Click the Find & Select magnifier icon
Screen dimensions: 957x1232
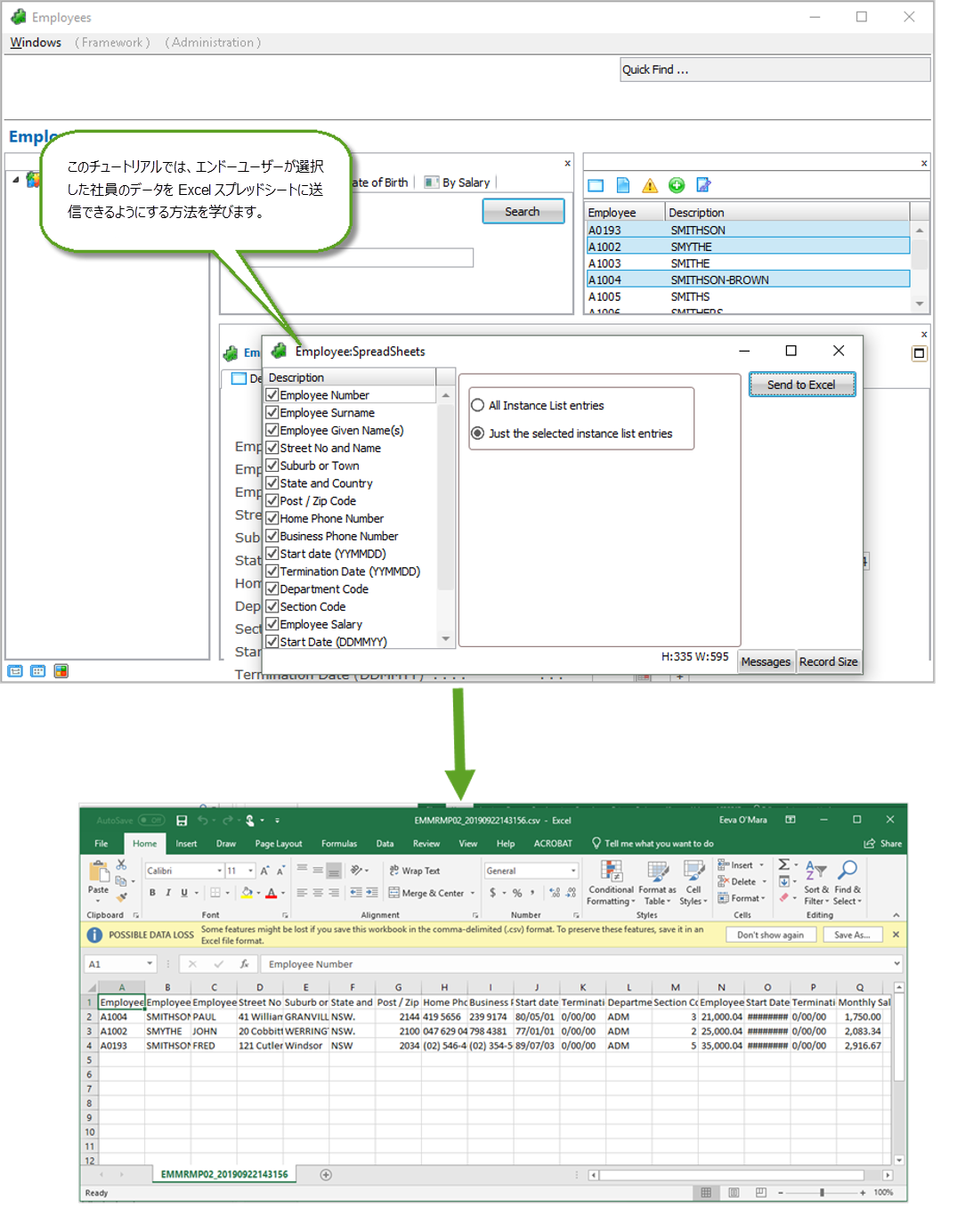point(848,870)
